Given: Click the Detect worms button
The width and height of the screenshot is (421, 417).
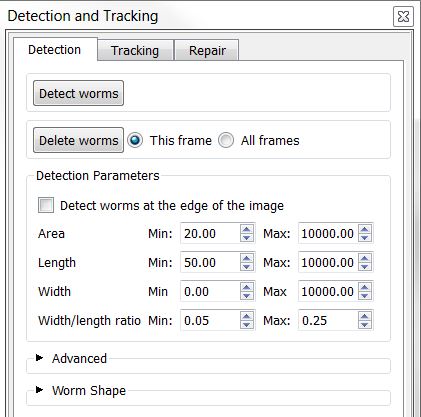Looking at the screenshot, I should coord(78,93).
